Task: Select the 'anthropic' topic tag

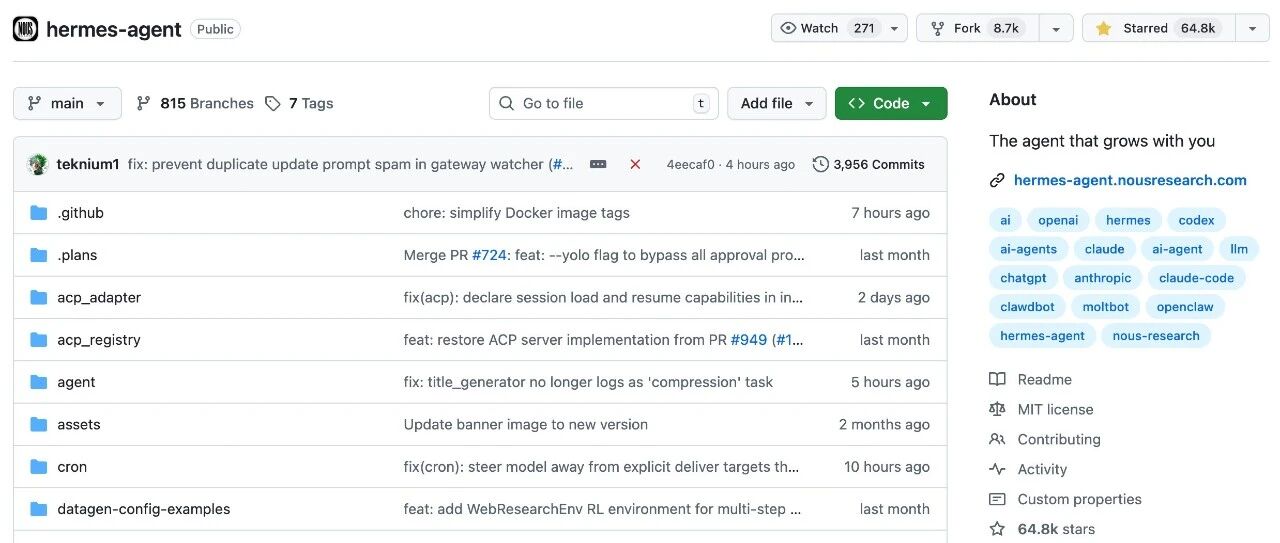Action: tap(1103, 278)
